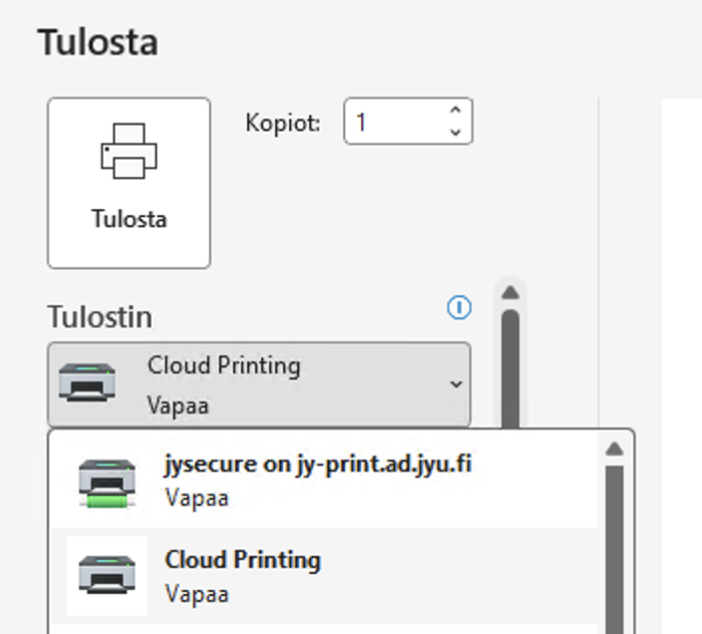702x634 pixels.
Task: Click the Kopiot label
Action: point(283,123)
